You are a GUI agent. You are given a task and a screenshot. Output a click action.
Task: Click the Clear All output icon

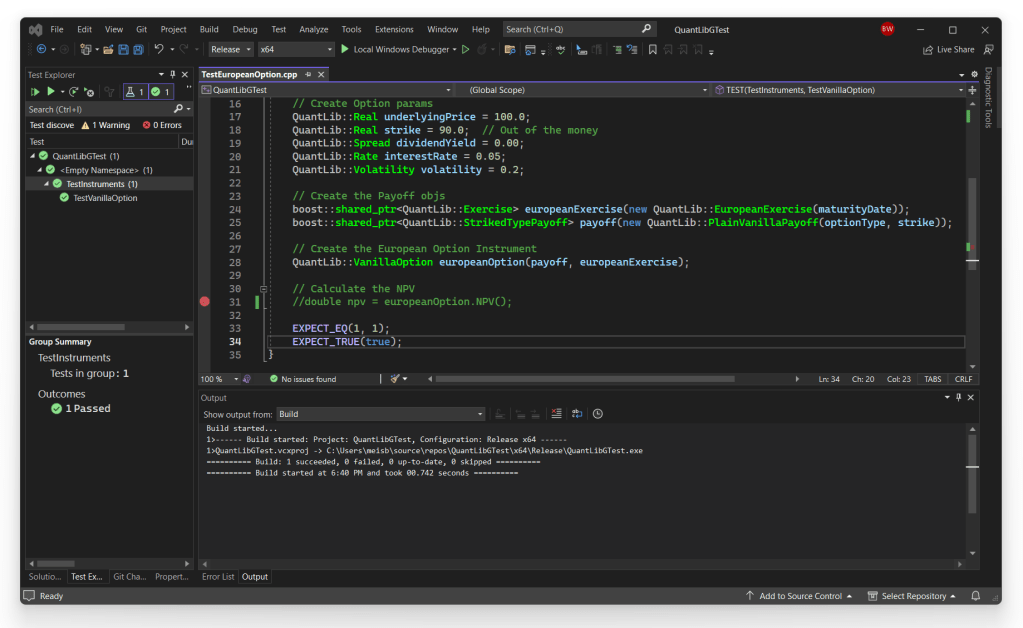[x=556, y=414]
